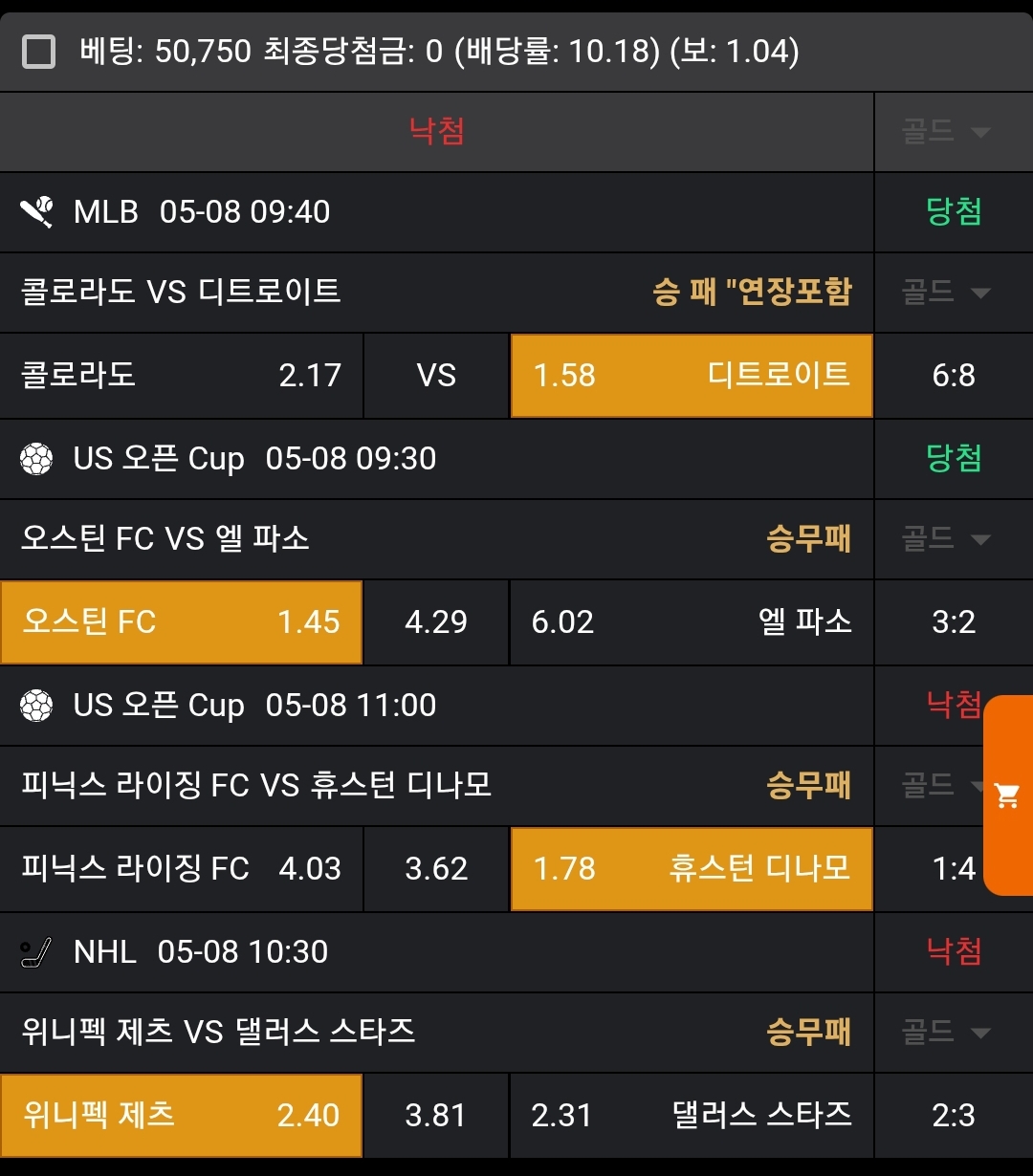Select 디트로이트 1.58 odds option
Screen dimensions: 1033x1176
[x=692, y=375]
